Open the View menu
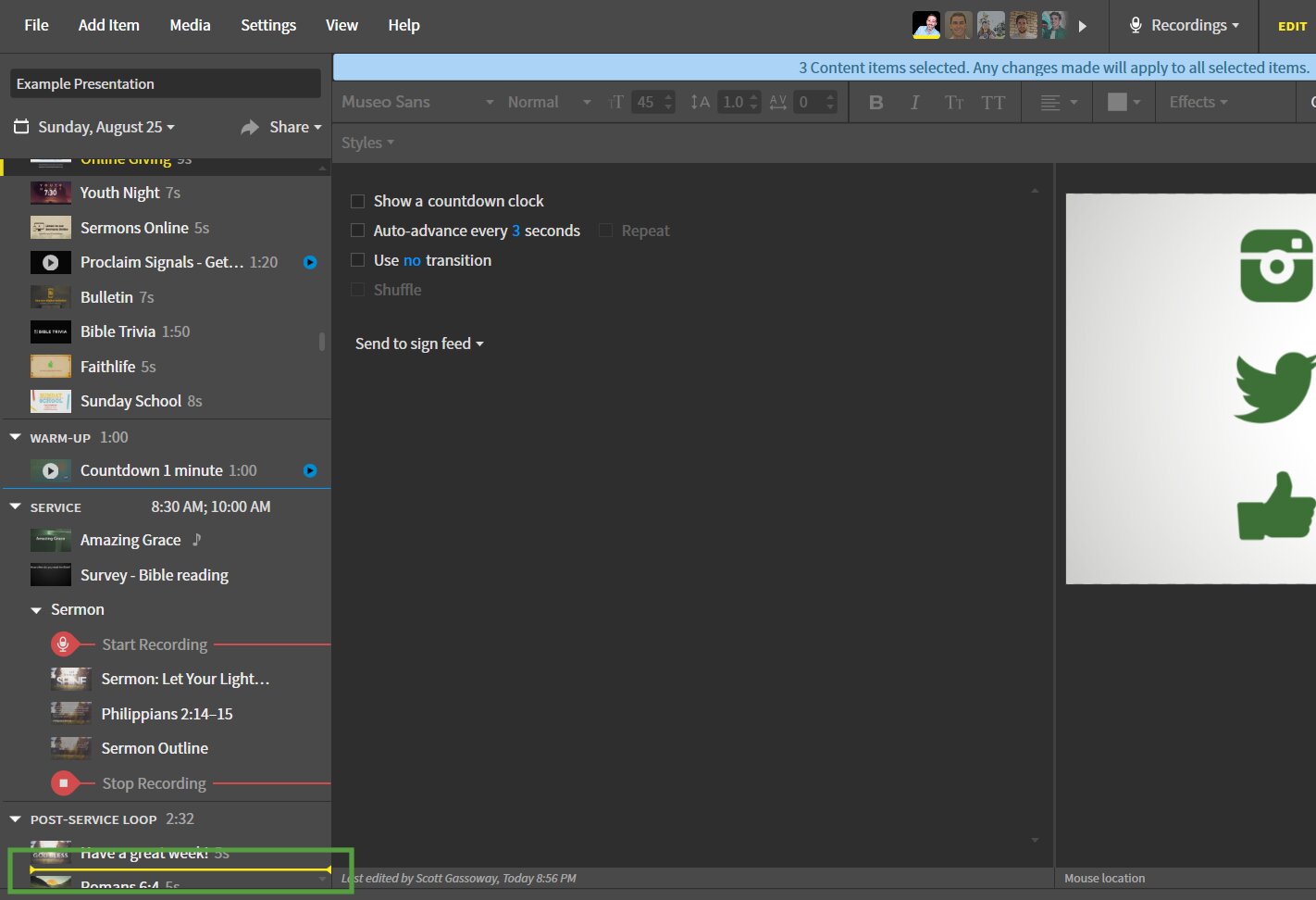The height and width of the screenshot is (900, 1316). 341,25
